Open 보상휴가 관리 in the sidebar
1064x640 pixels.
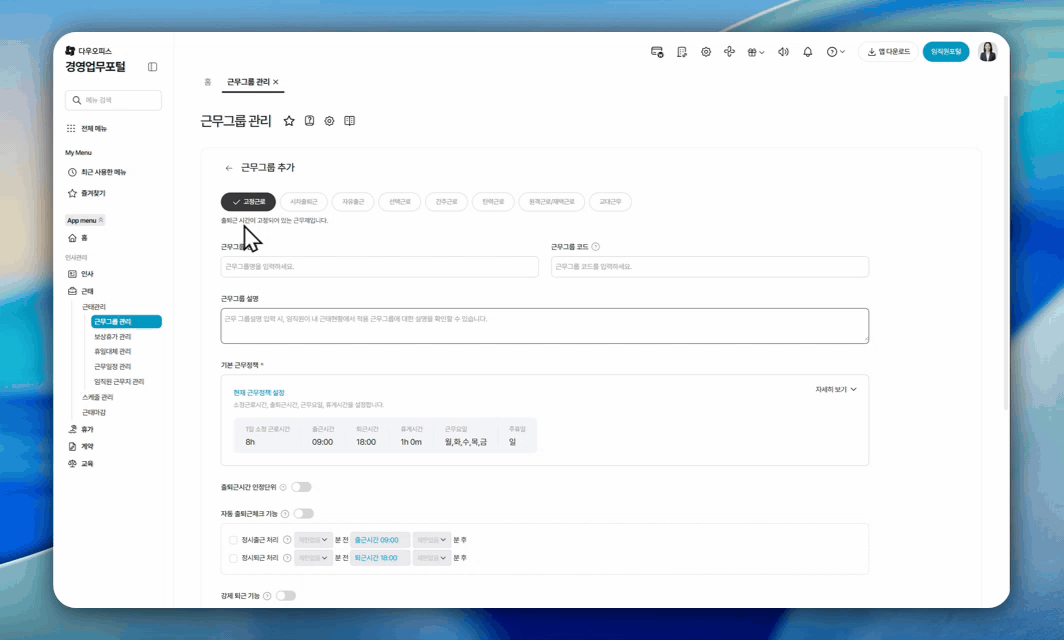pos(113,337)
